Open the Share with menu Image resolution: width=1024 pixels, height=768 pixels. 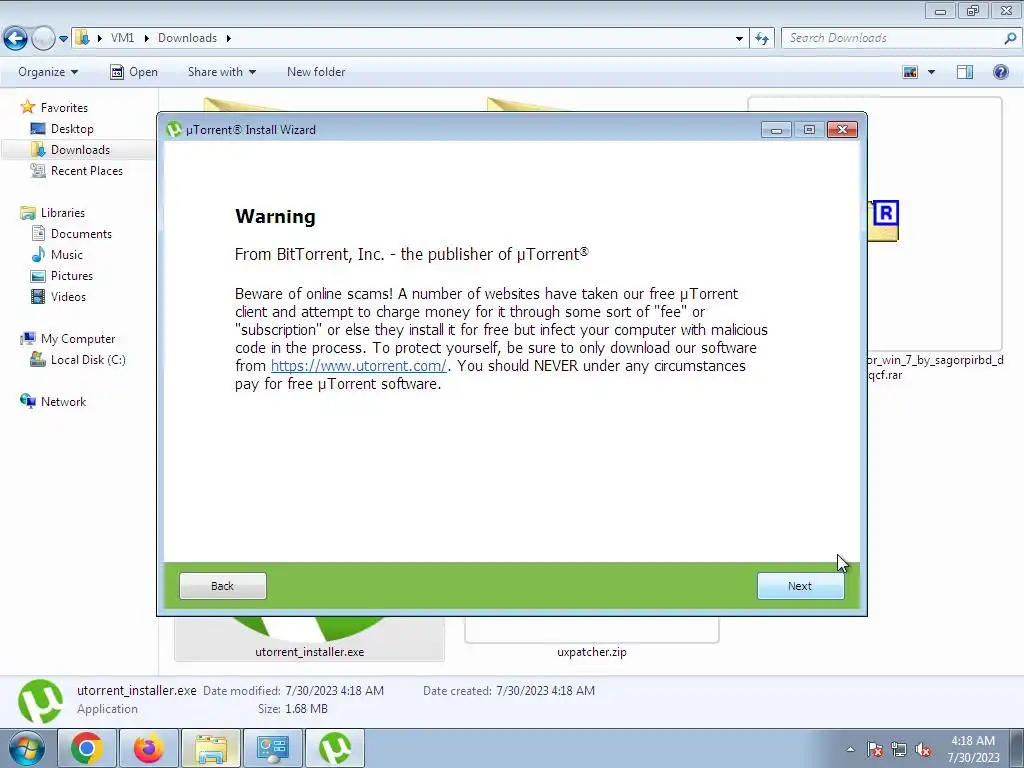221,72
